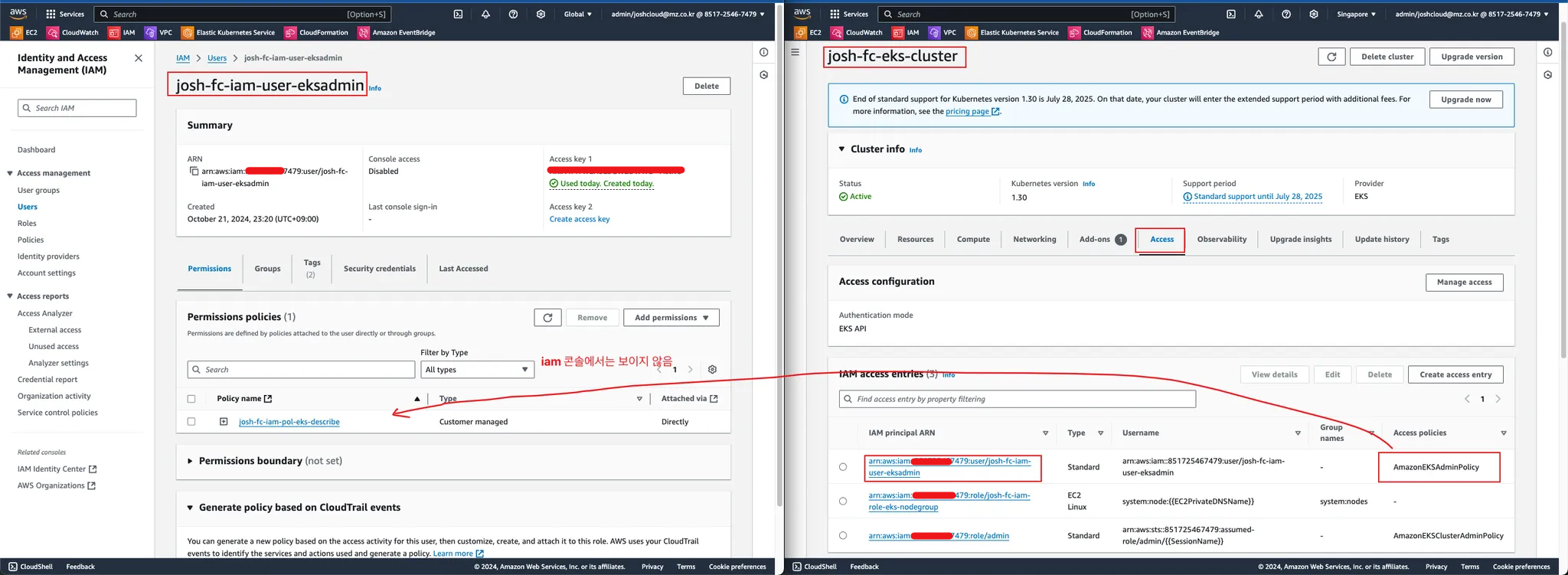The height and width of the screenshot is (575, 1568).
Task: Open the pricing page link
Action: click(972, 112)
